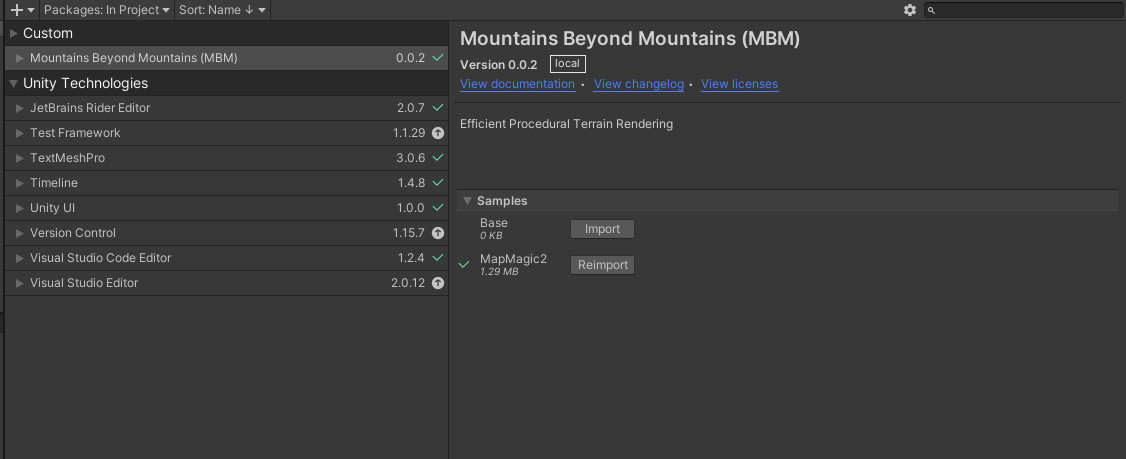Open the Package Manager settings gear
The width and height of the screenshot is (1126, 459).
click(910, 10)
